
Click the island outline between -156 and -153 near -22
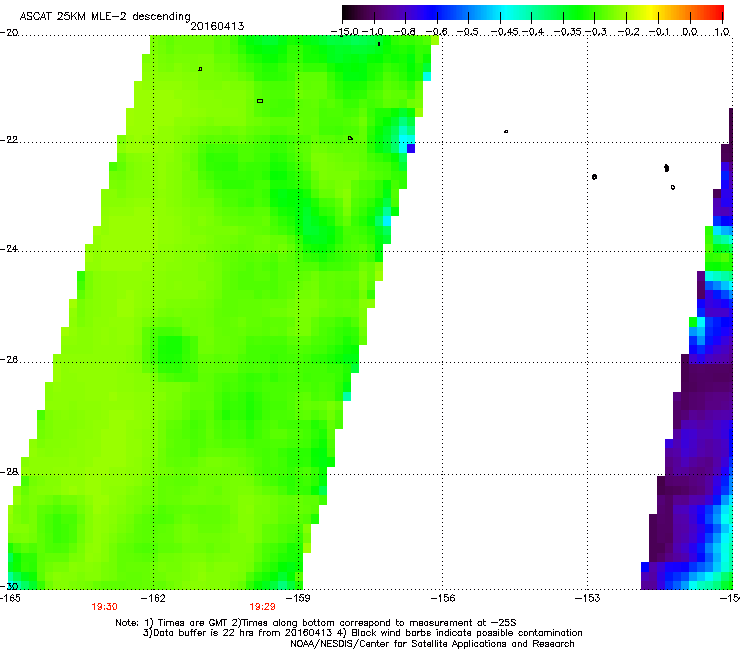click(506, 131)
